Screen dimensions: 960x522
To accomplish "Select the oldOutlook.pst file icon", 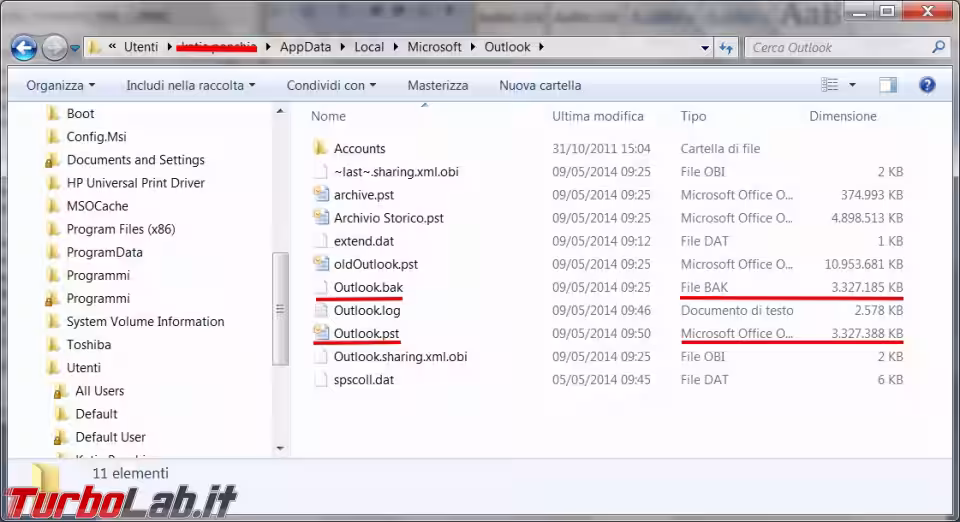I will coord(321,264).
